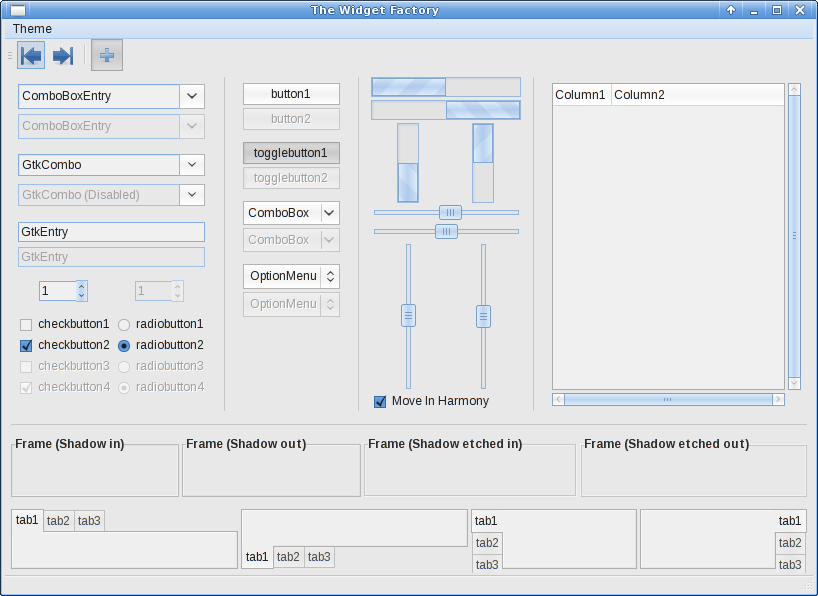Click the disabled togglebutton2

tap(291, 178)
